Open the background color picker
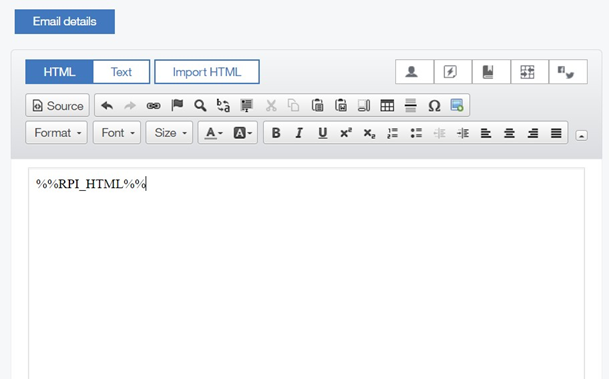The height and width of the screenshot is (379, 609). 243,133
